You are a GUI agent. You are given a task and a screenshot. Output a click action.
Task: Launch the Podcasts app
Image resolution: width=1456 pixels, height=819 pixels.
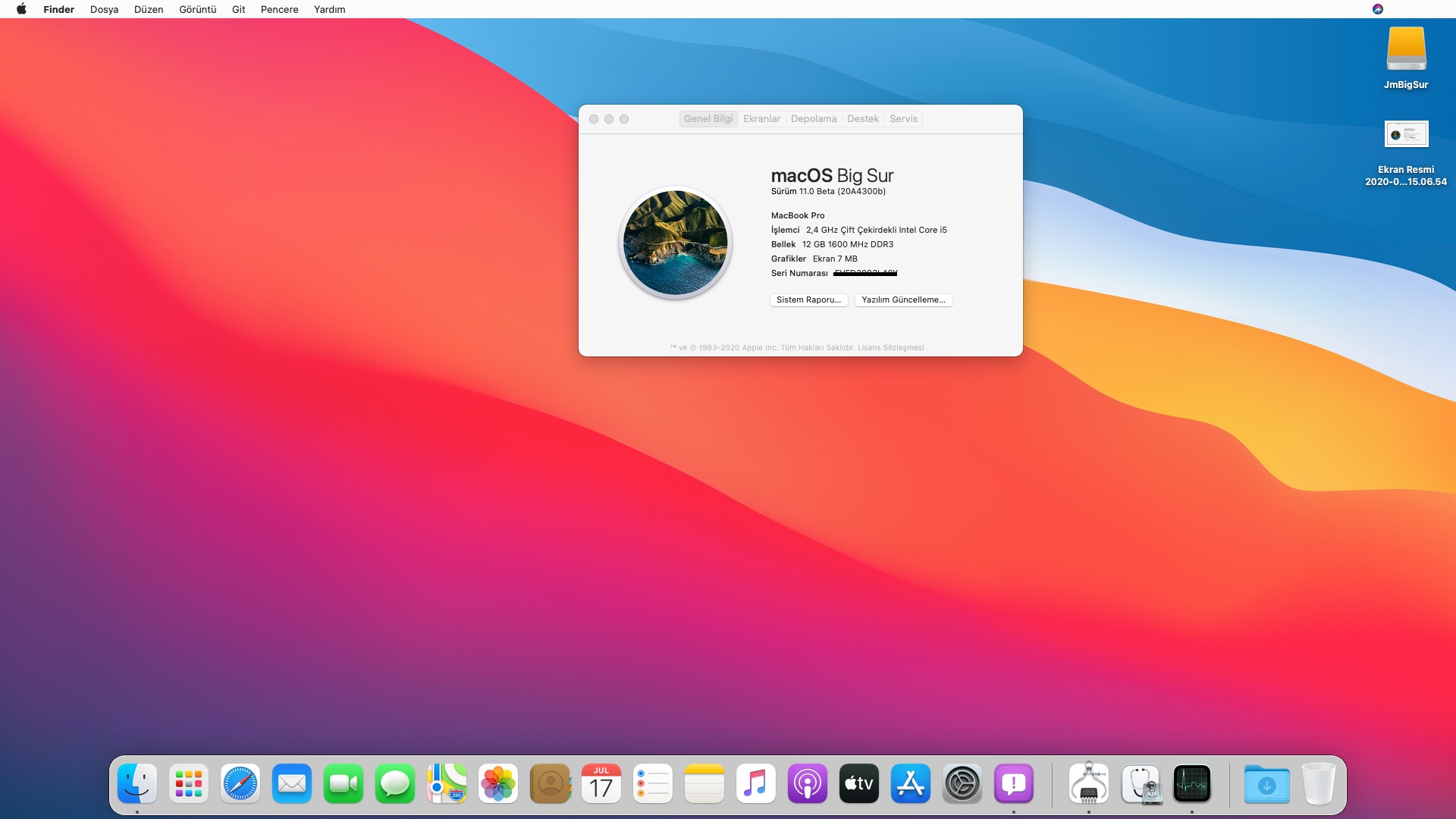click(x=807, y=784)
